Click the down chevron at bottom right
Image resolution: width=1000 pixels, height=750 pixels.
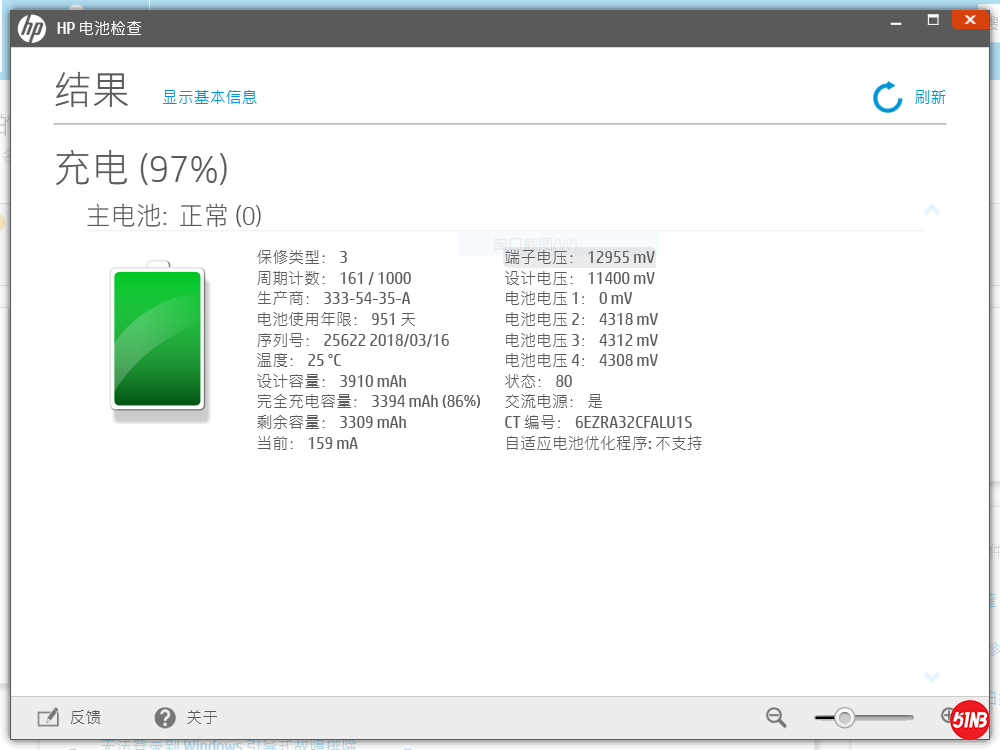932,677
